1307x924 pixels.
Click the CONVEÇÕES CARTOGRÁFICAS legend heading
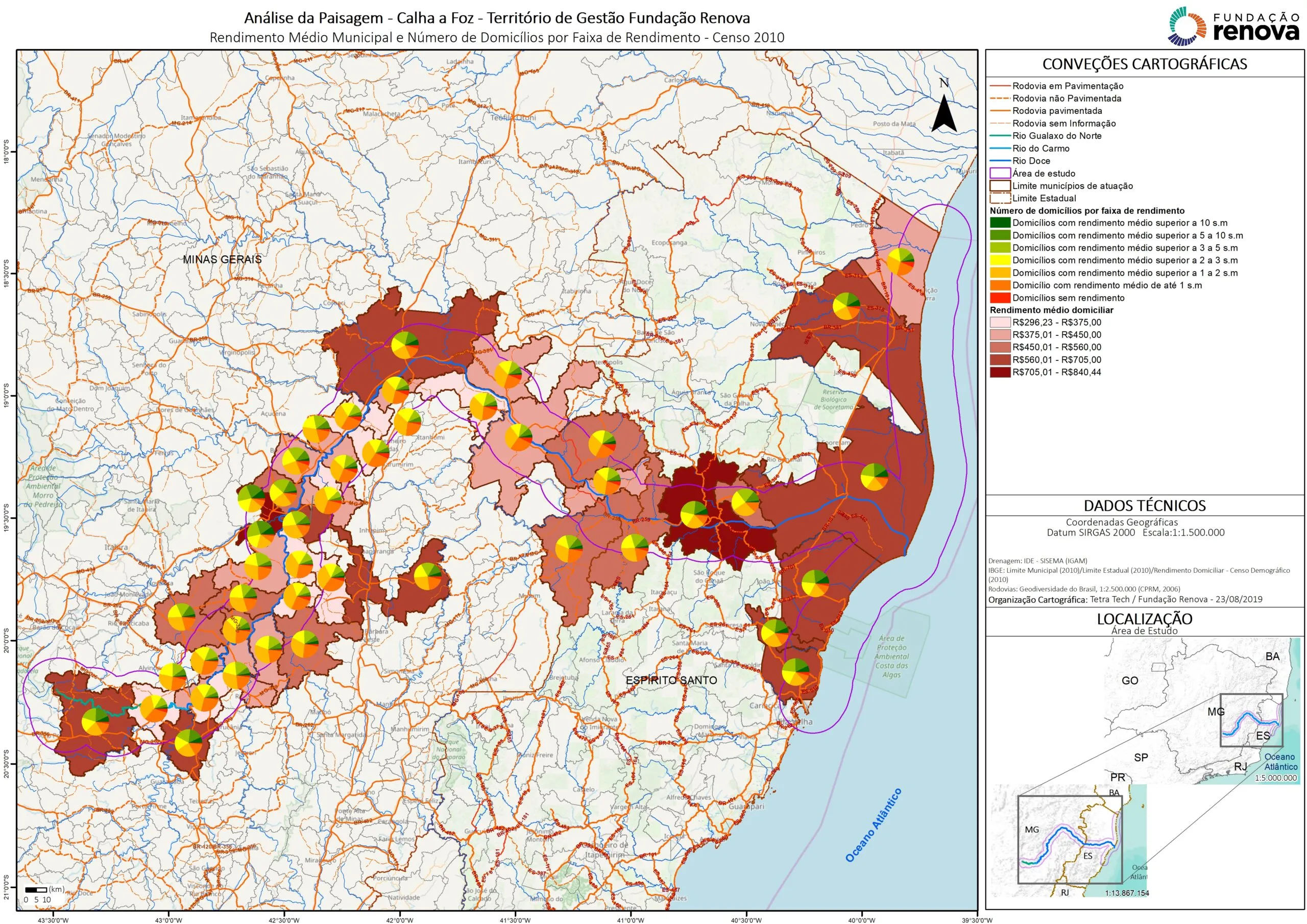[x=1144, y=64]
